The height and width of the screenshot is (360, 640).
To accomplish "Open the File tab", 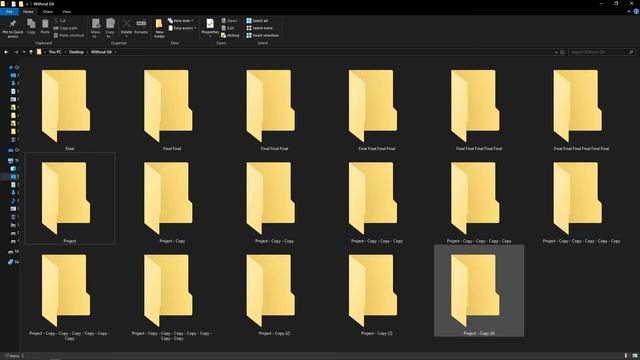I will (x=9, y=12).
